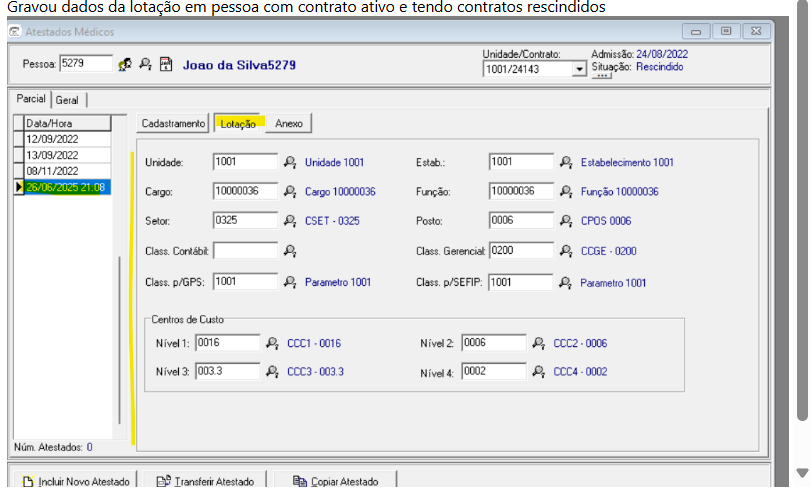Viewport: 811px width, 490px height.
Task: Switch to the Geral tab
Action: 68,100
